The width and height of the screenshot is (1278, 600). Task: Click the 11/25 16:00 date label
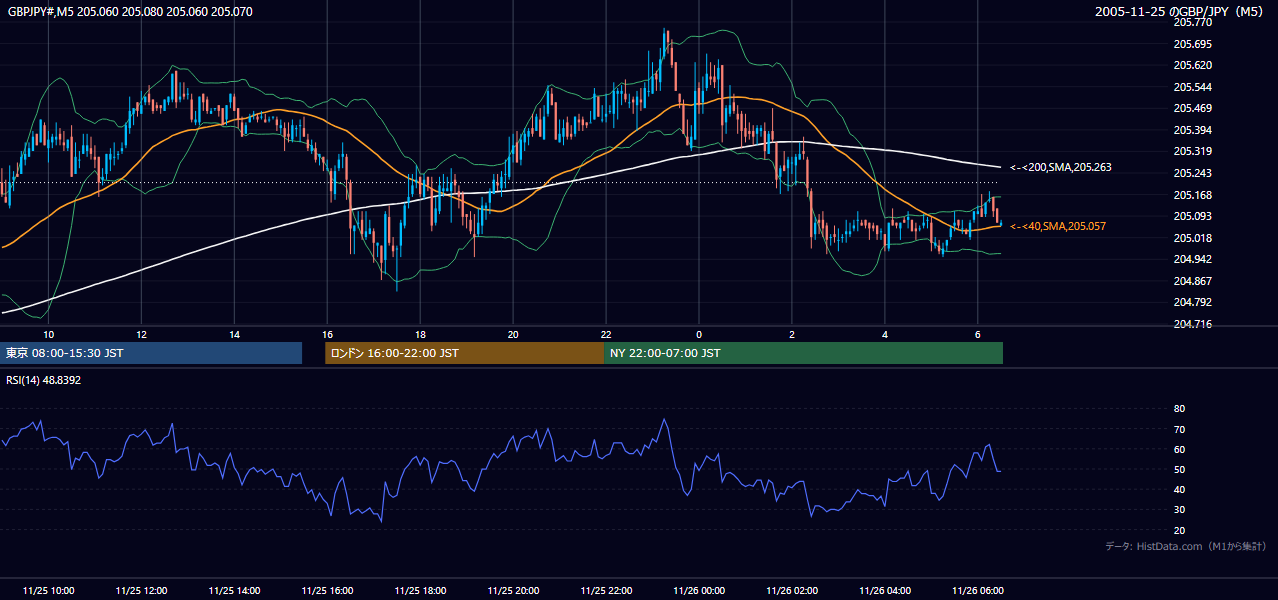(x=327, y=590)
